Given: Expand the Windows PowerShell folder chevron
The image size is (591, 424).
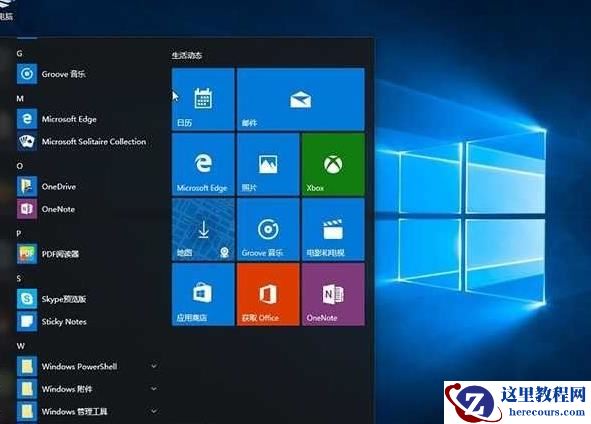Looking at the screenshot, I should pos(154,366).
